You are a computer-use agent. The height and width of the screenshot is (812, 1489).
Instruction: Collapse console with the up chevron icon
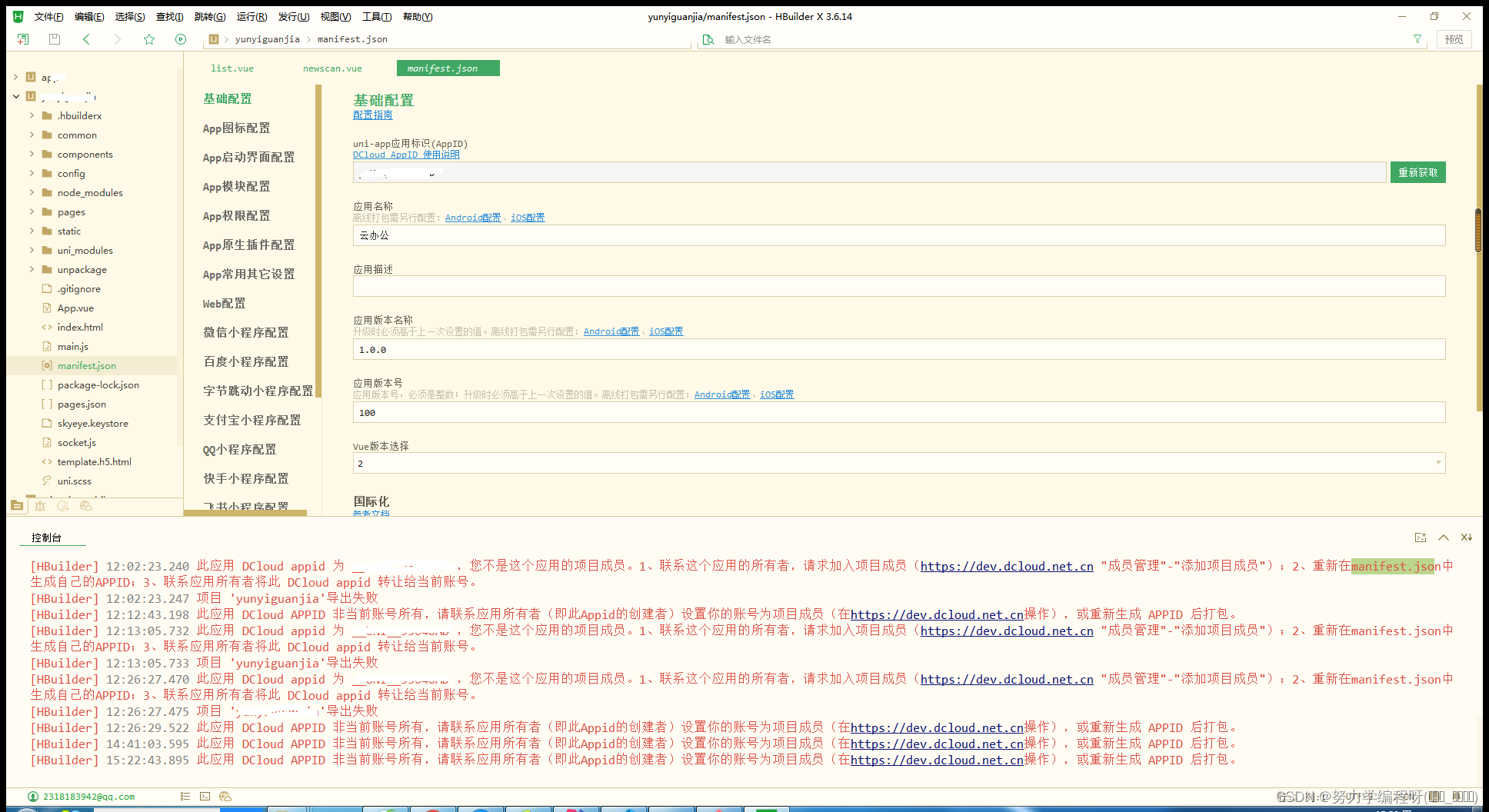[x=1444, y=537]
